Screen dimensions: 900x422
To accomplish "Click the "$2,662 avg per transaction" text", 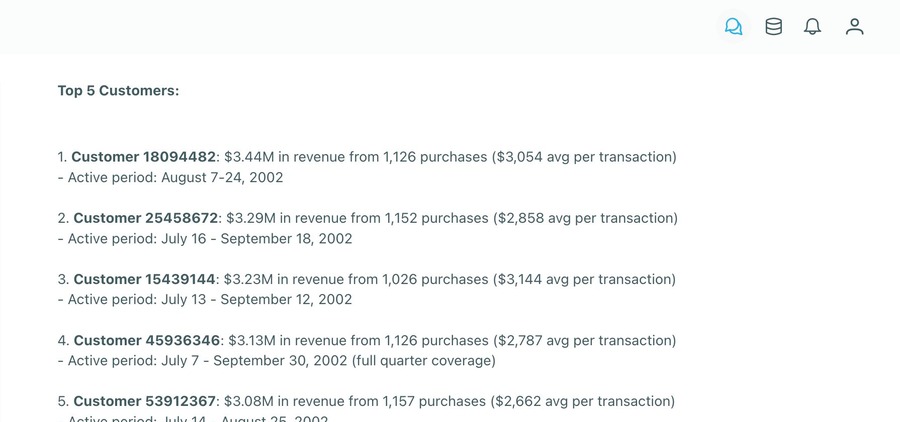I will pyautogui.click(x=583, y=401).
